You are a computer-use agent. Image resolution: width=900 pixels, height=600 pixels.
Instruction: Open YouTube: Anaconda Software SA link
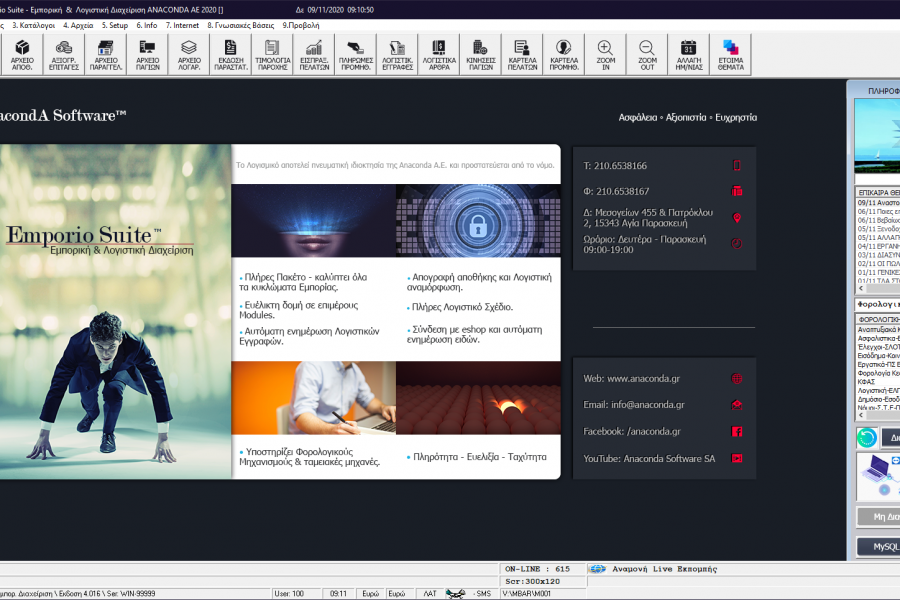click(649, 458)
